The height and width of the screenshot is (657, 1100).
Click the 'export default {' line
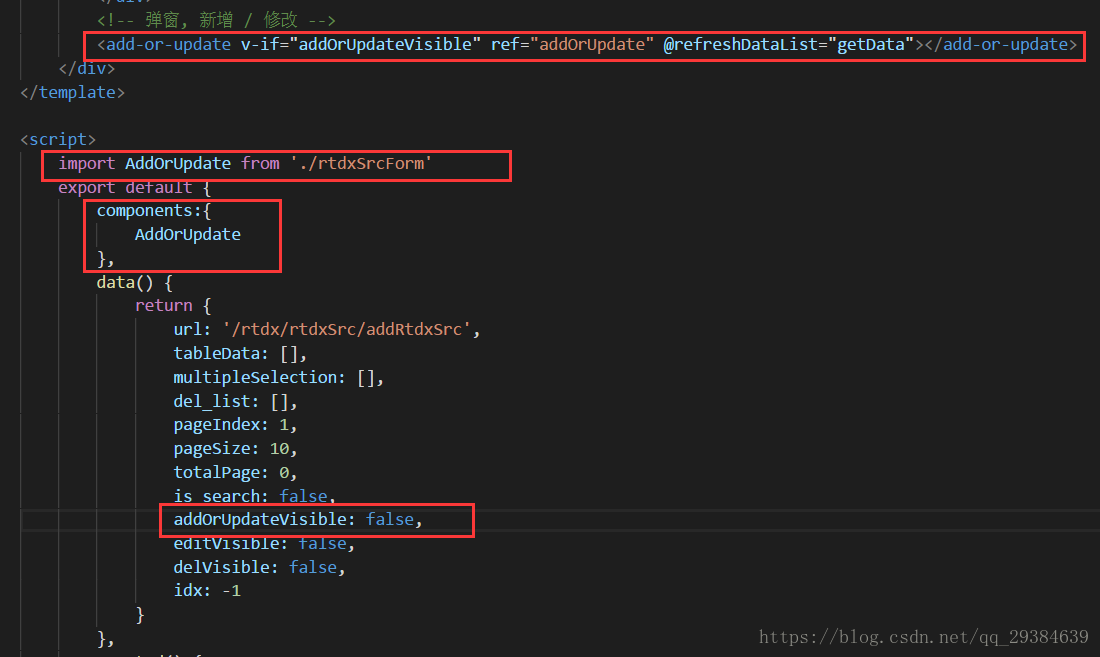click(134, 187)
